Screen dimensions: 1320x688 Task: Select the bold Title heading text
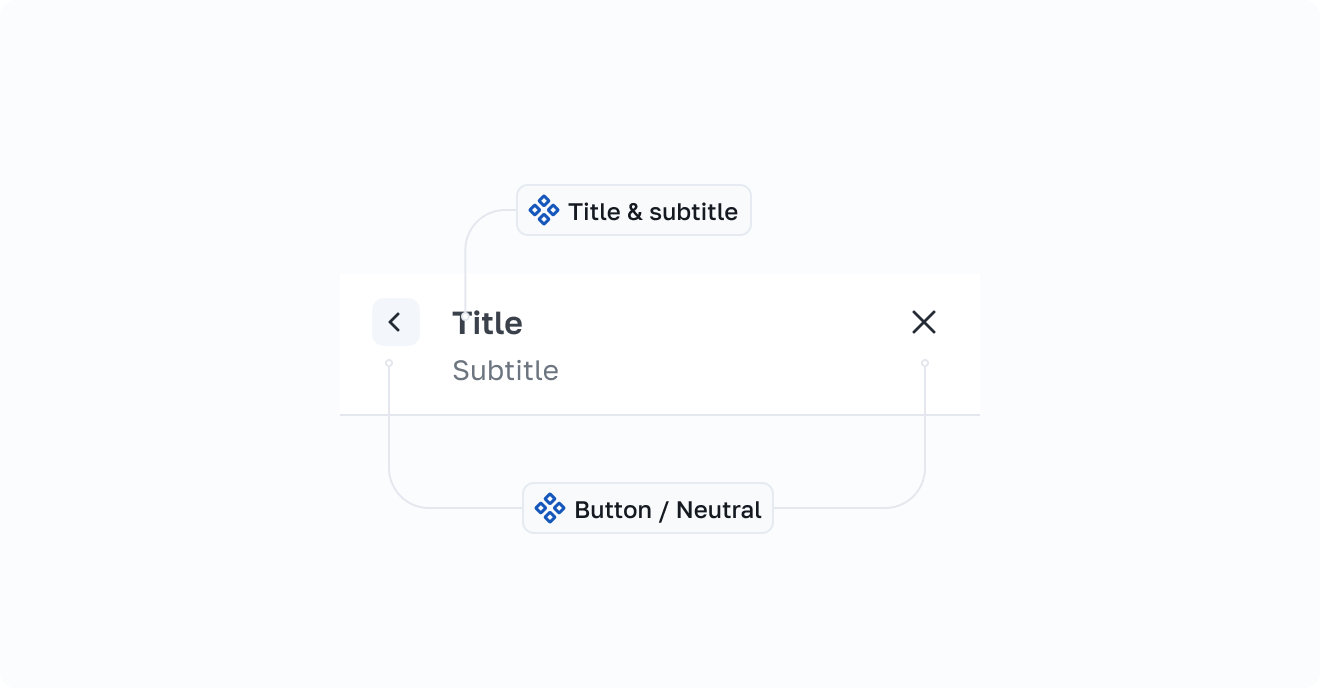pyautogui.click(x=487, y=323)
